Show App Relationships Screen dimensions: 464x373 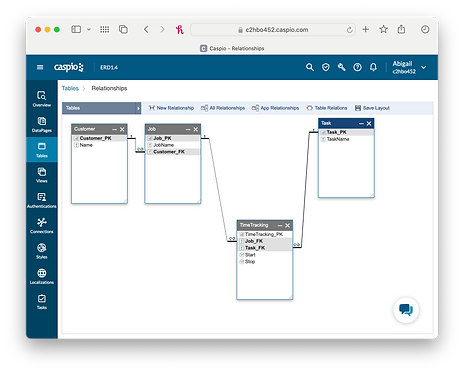[x=276, y=108]
